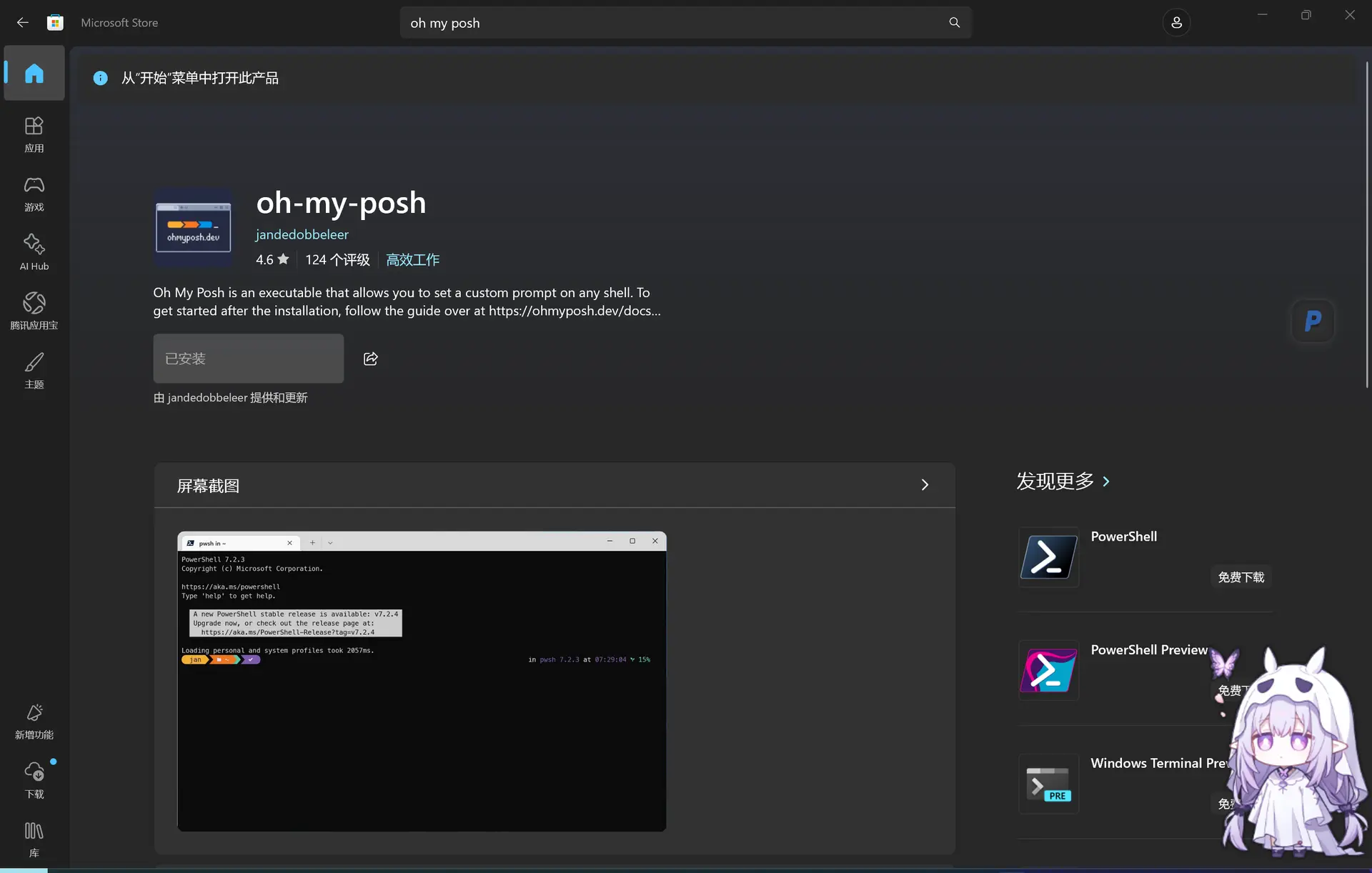The height and width of the screenshot is (873, 1372).
Task: Open publisher link jandedobbeleer
Action: [x=302, y=234]
